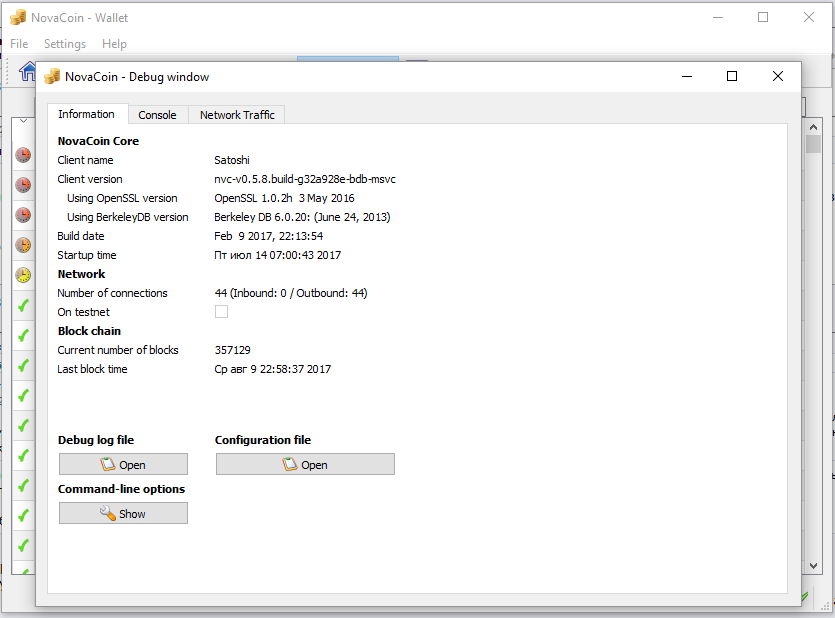Click the Block chain section heading

coord(89,331)
